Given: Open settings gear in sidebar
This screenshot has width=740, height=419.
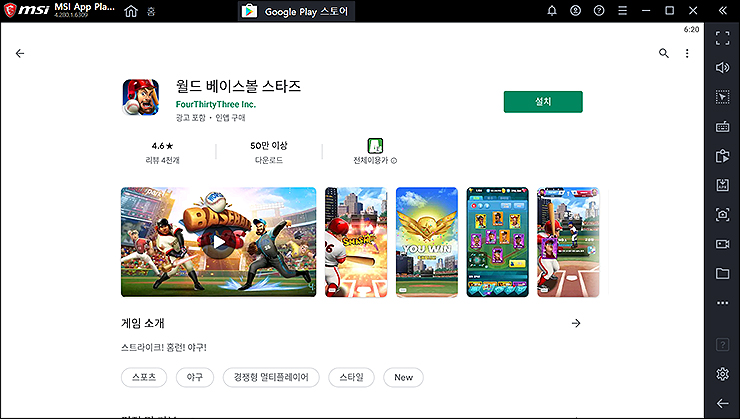Looking at the screenshot, I should click(722, 374).
